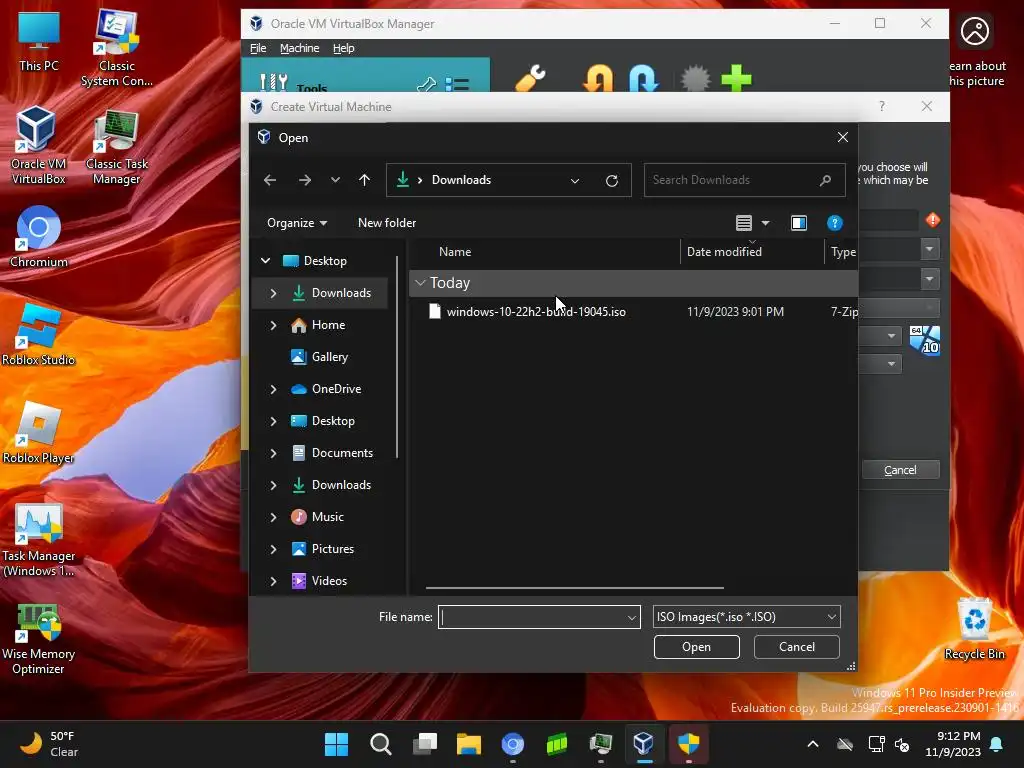
Task: Click VirtualBox Add green plus icon
Action: pos(736,78)
